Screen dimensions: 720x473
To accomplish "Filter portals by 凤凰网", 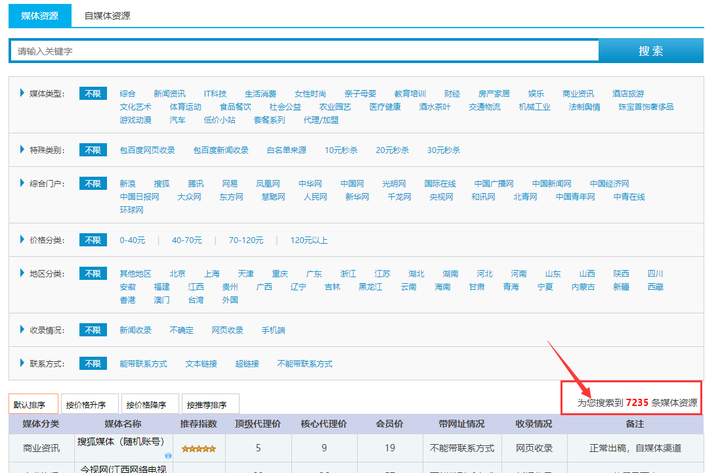I will (x=268, y=184).
